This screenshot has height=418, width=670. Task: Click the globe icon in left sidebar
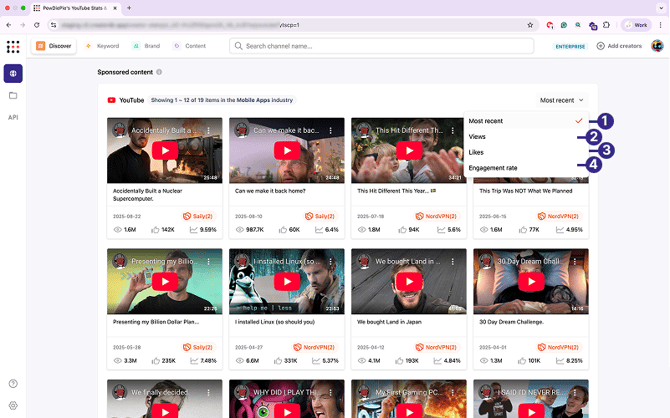pos(13,73)
